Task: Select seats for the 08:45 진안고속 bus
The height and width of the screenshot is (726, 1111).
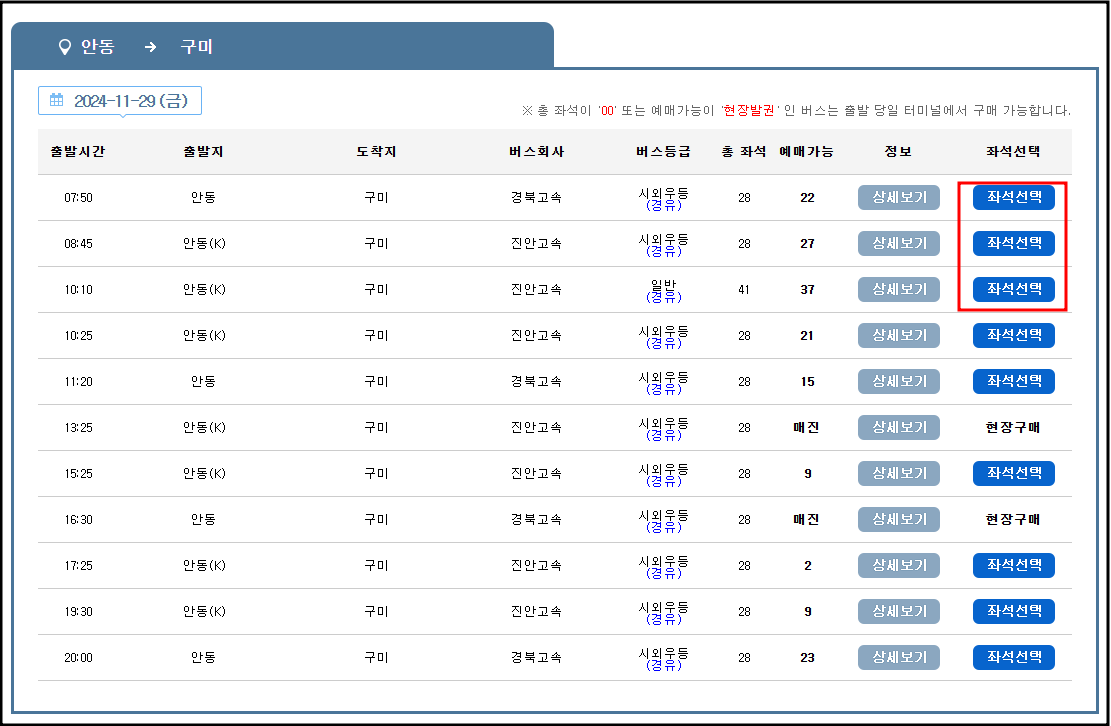Action: tap(1013, 243)
